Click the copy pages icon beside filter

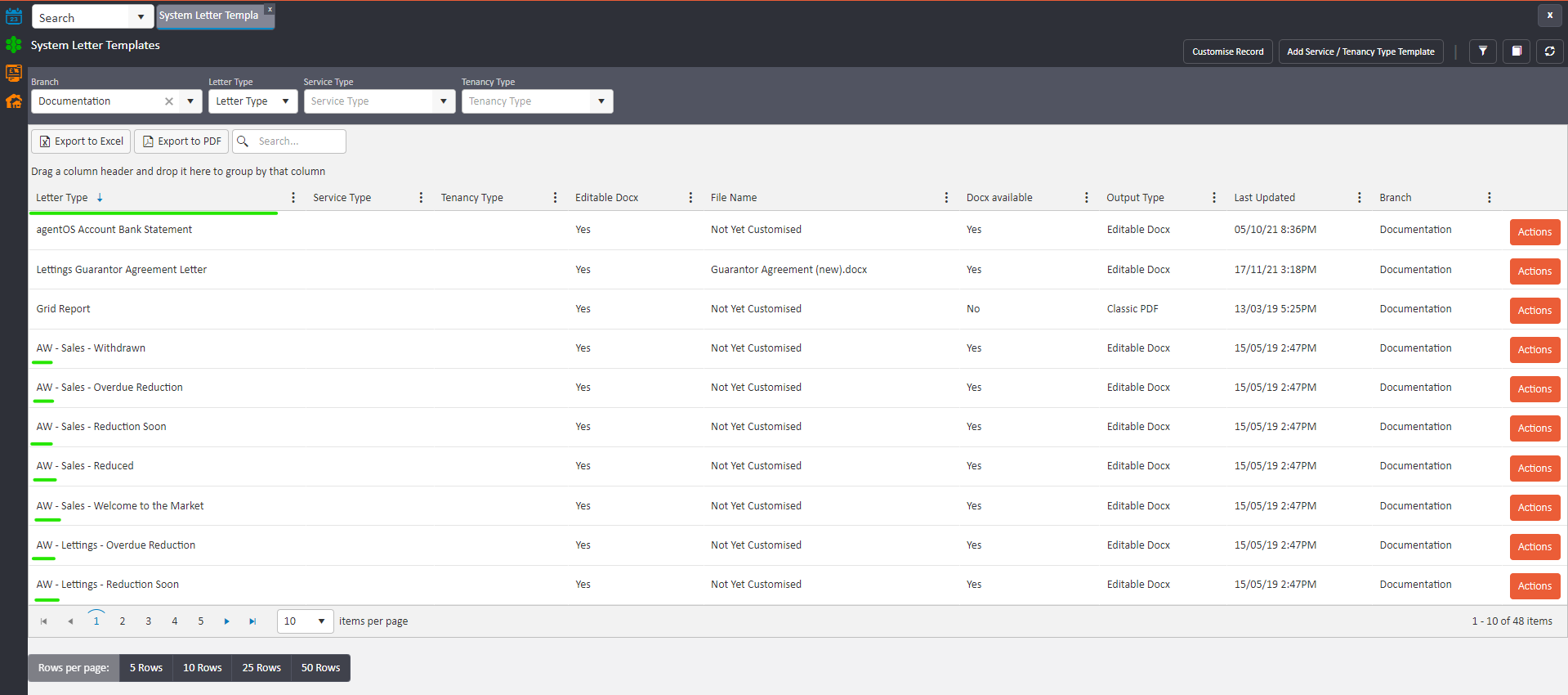pos(1517,52)
